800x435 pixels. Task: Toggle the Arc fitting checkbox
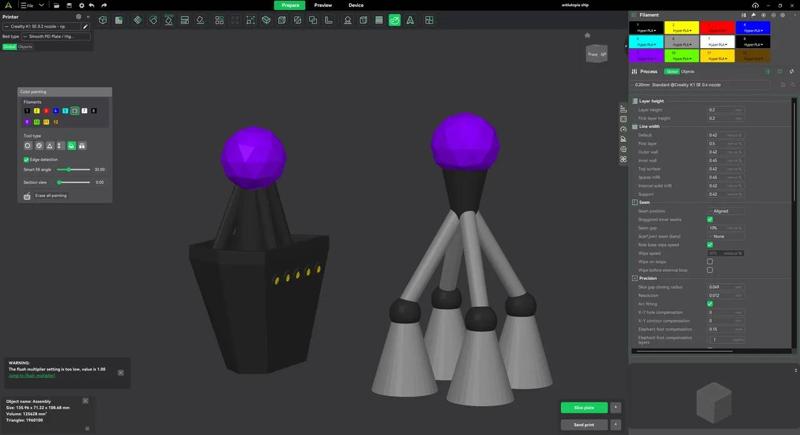click(710, 304)
